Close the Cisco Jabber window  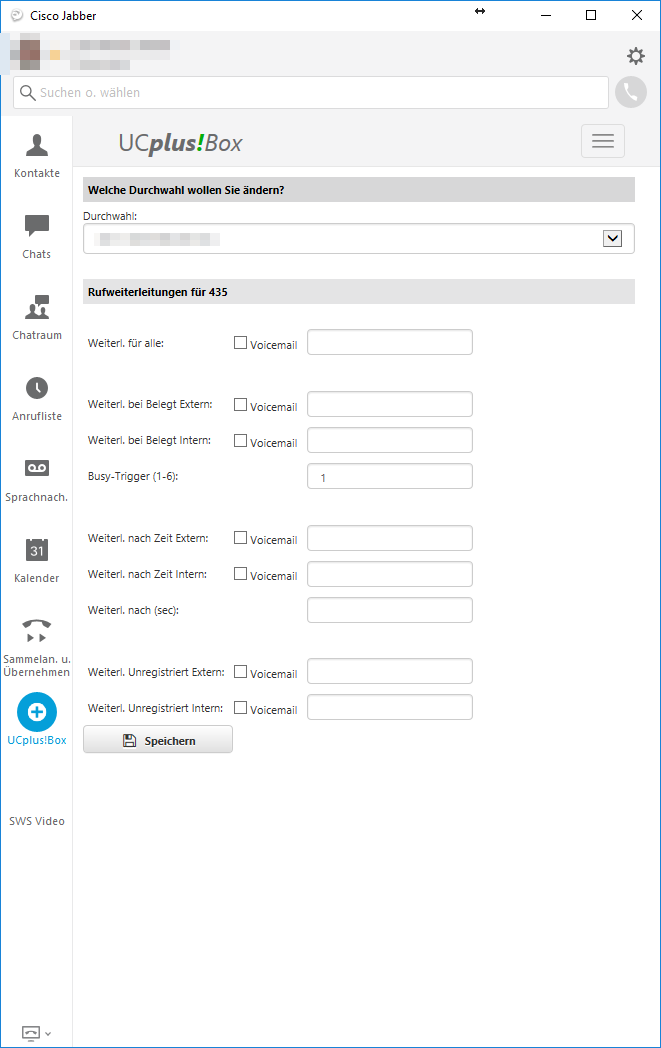click(637, 15)
